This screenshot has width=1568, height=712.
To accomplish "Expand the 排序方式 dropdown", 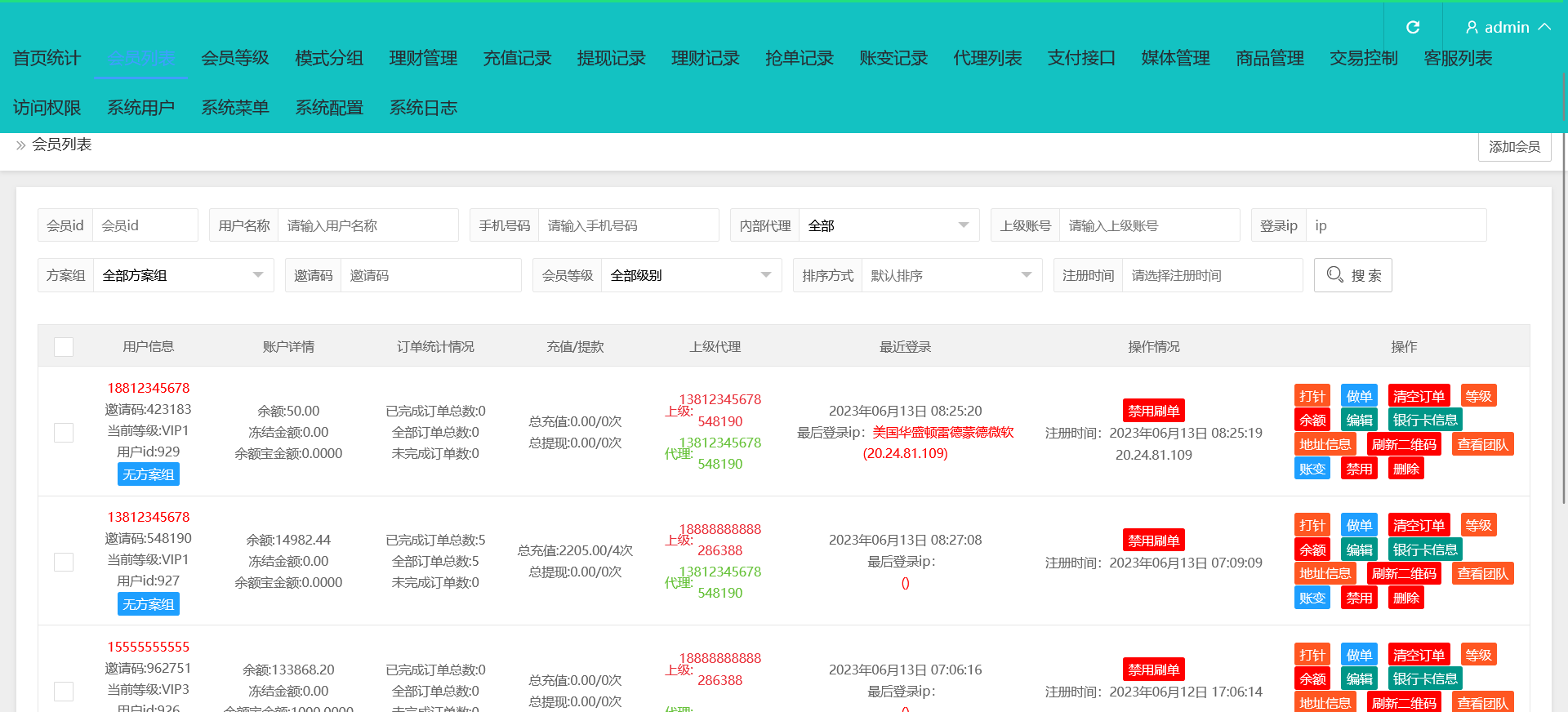I will [951, 275].
